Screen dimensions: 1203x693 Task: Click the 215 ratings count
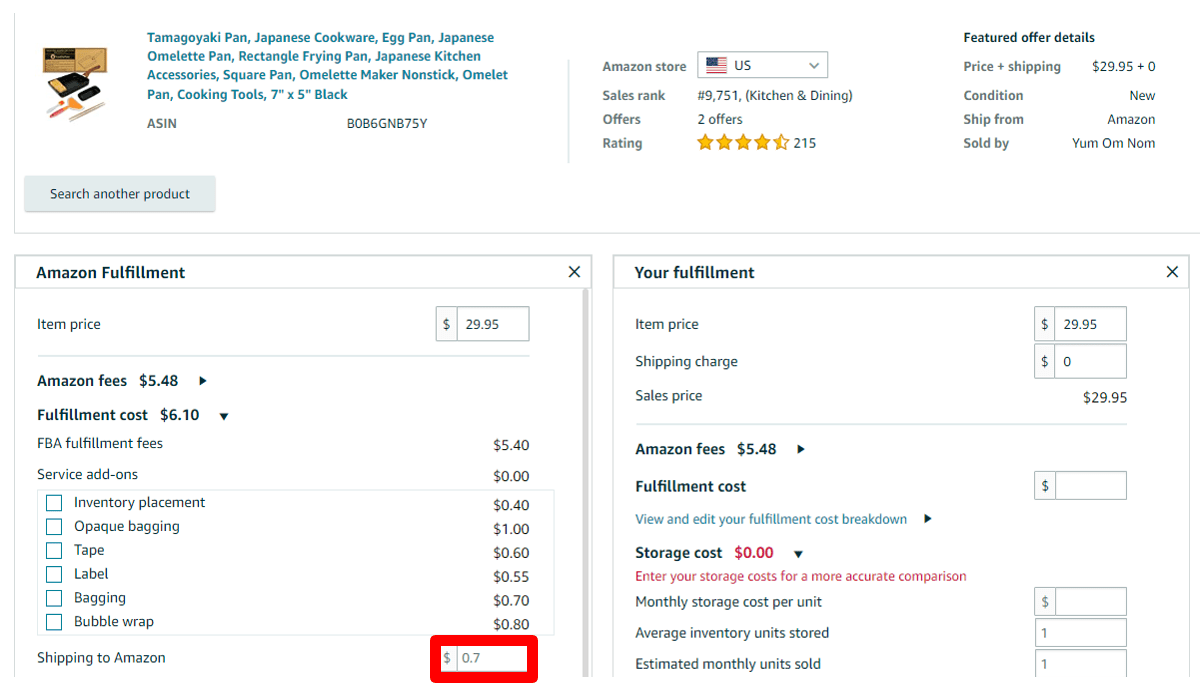805,143
